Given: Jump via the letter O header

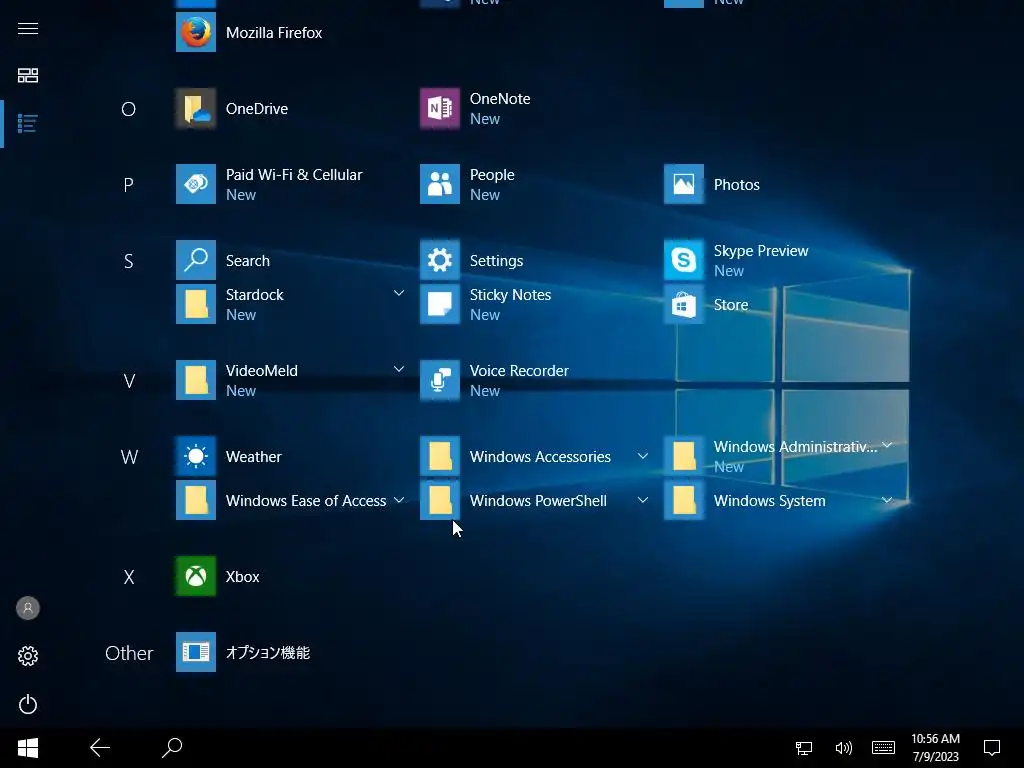Looking at the screenshot, I should coord(129,109).
